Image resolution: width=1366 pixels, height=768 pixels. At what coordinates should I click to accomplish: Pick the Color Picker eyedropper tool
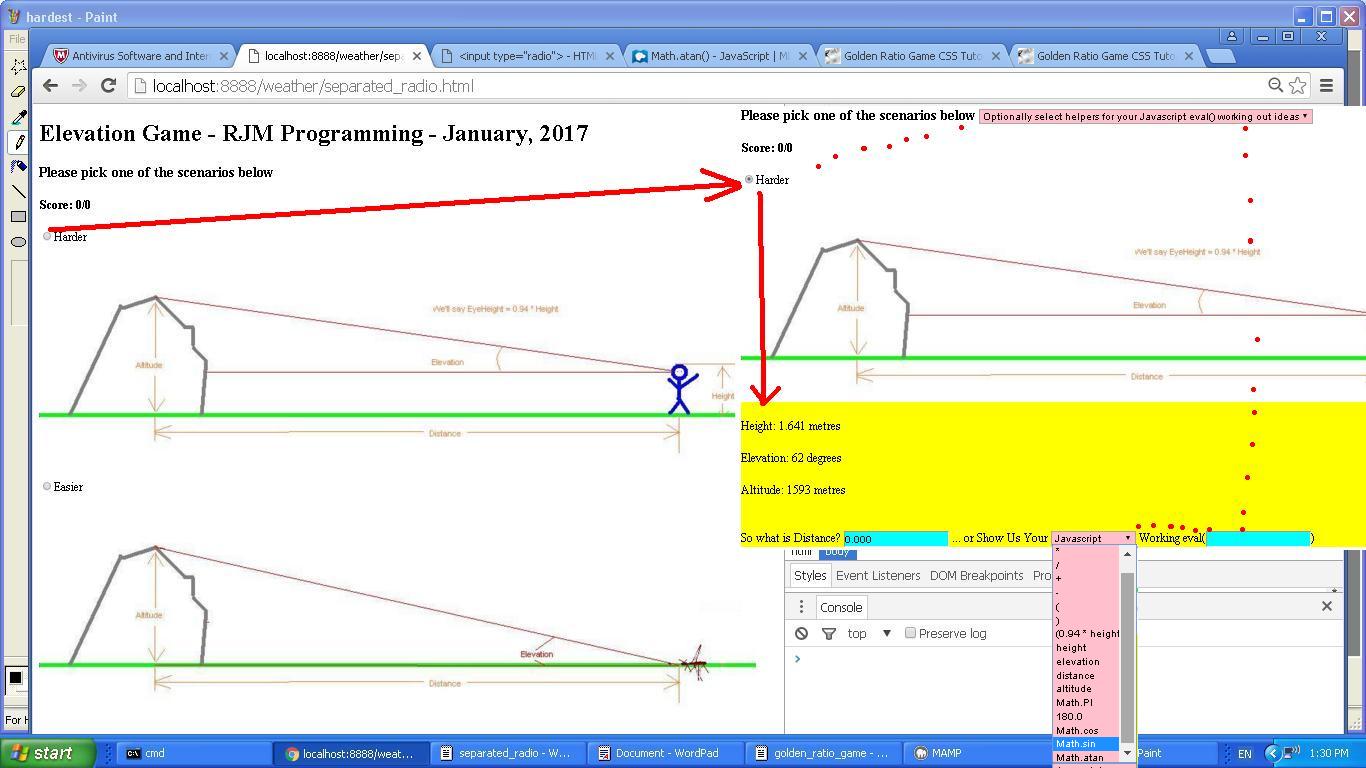18,117
